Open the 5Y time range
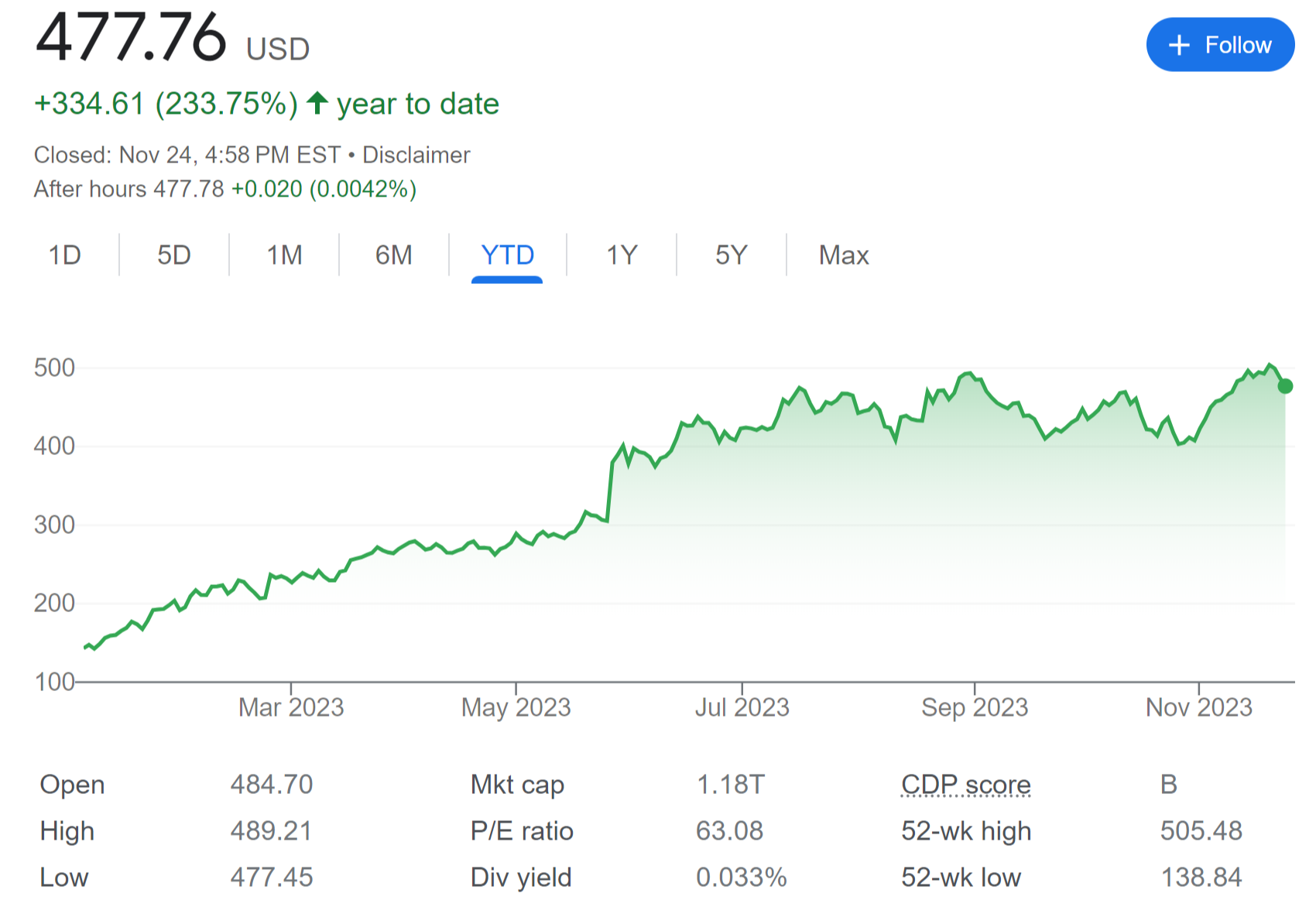This screenshot has height=900, width=1316. click(731, 255)
